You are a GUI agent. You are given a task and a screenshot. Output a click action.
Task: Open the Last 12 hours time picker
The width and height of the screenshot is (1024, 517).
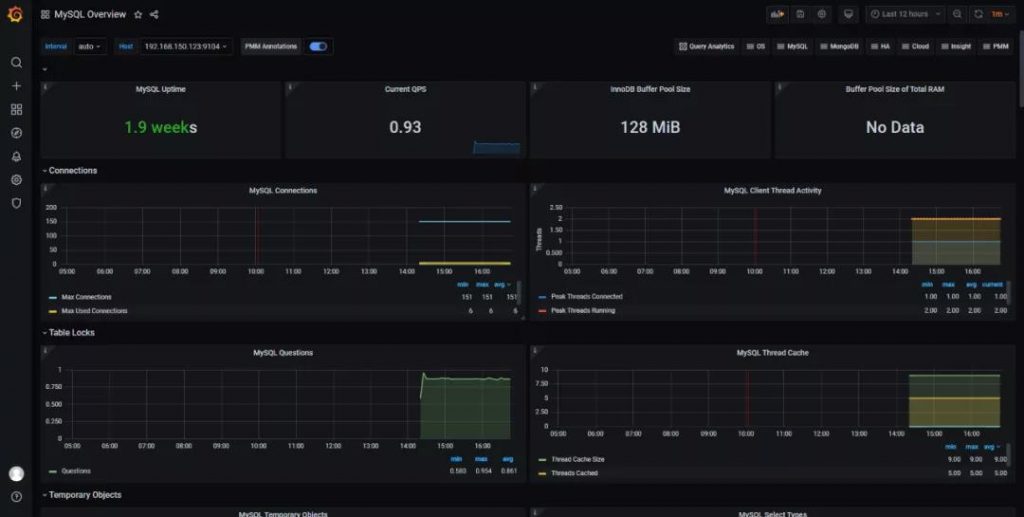[905, 14]
